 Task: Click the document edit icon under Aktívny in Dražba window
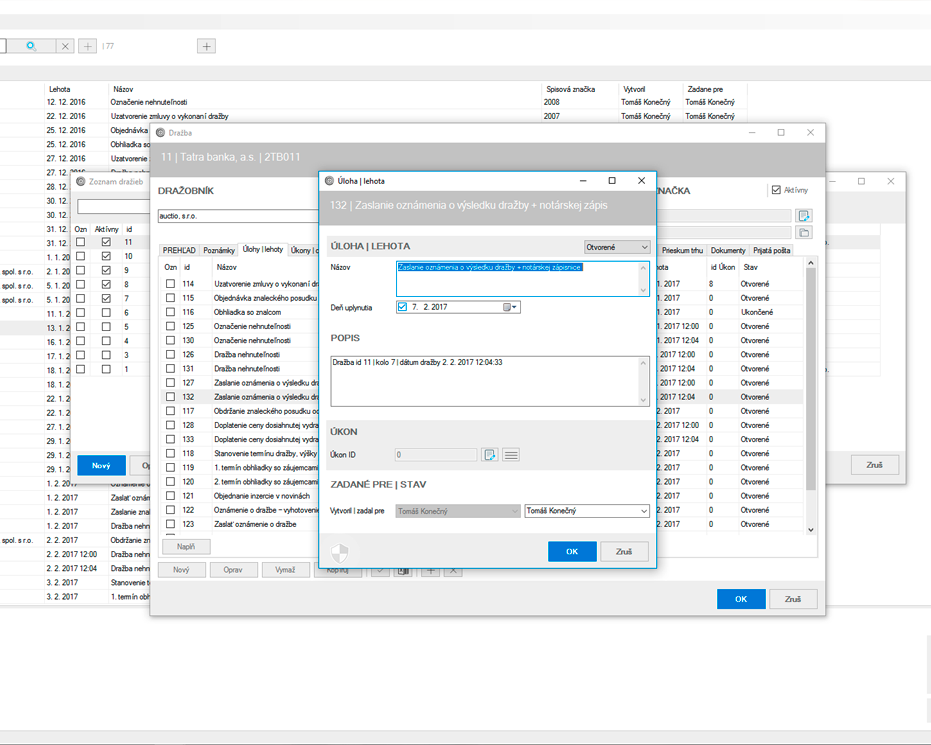804,215
